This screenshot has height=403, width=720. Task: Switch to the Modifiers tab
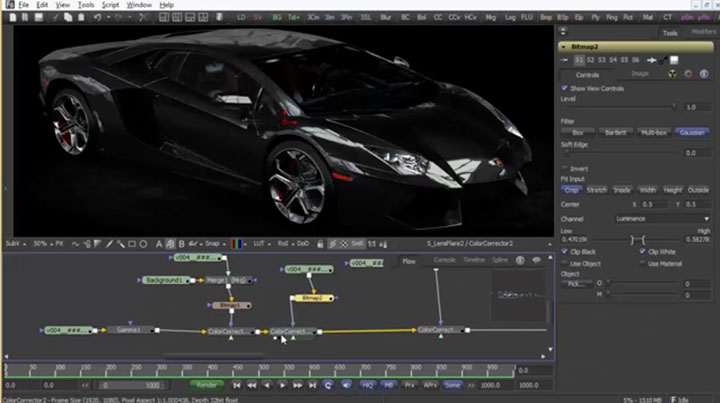703,32
